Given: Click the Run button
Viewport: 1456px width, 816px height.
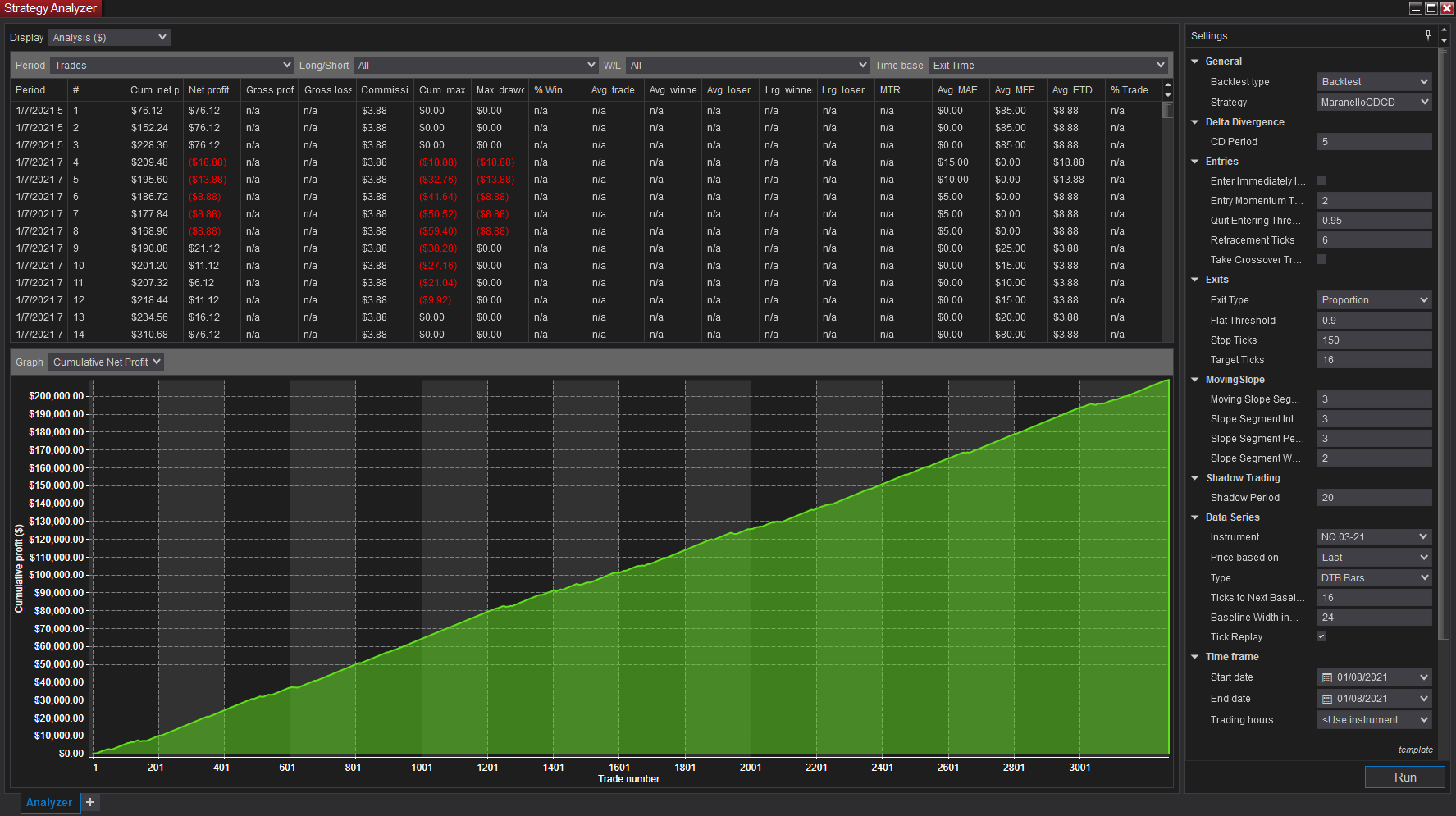Looking at the screenshot, I should tap(1404, 777).
